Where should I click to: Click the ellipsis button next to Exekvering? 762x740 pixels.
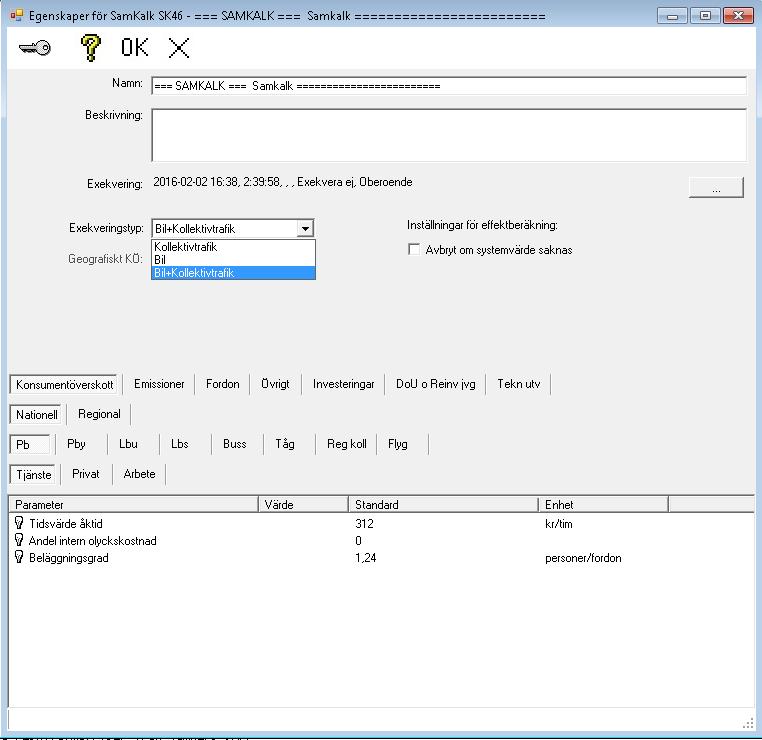(716, 187)
